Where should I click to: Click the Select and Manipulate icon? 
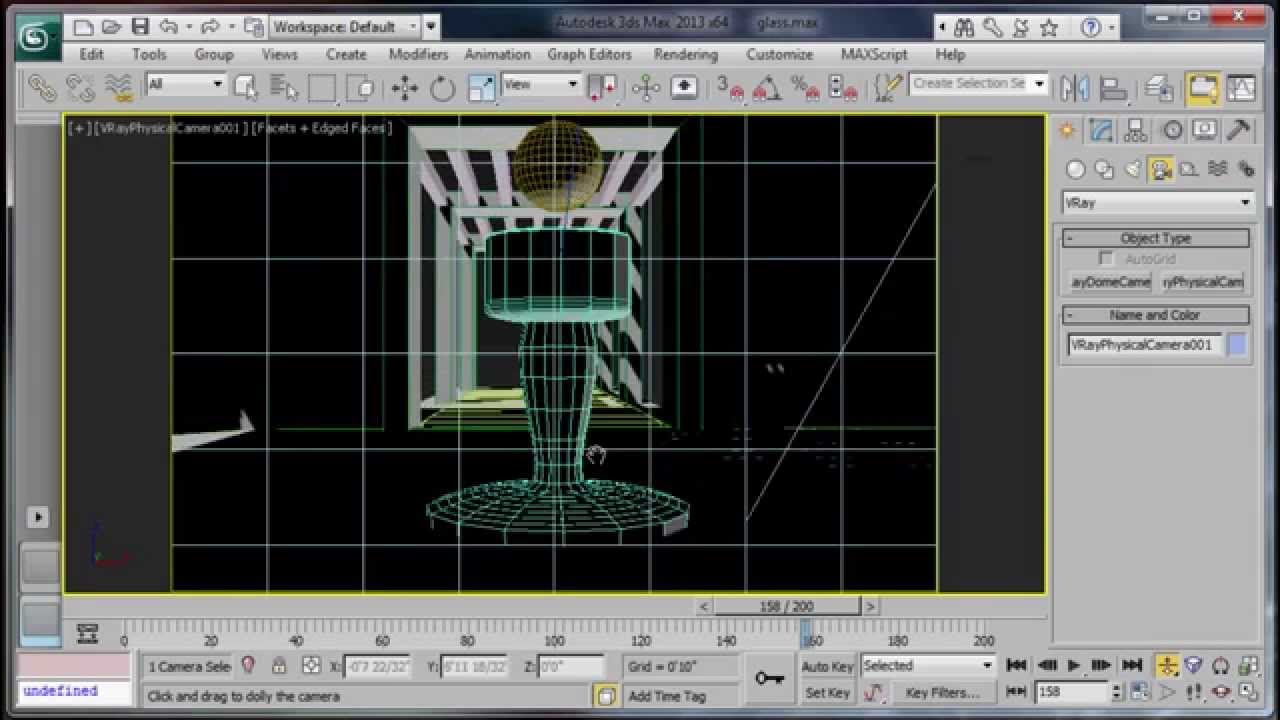pos(646,89)
